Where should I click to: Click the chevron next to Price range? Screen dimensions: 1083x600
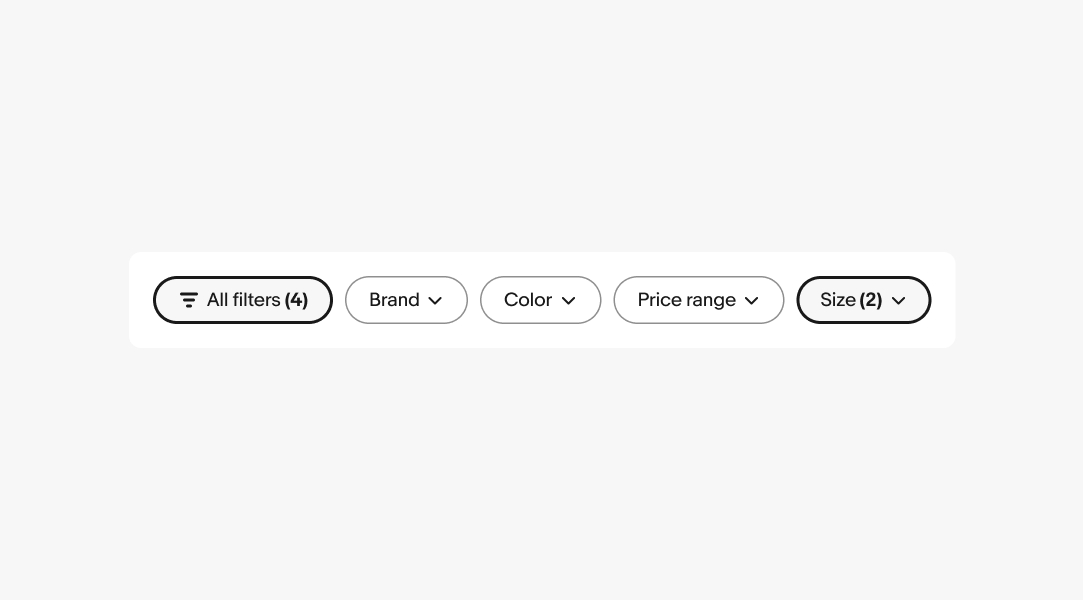coord(752,301)
